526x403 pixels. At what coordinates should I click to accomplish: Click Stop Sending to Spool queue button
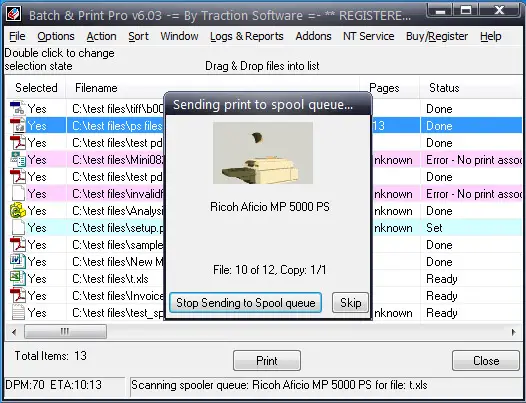point(246,303)
